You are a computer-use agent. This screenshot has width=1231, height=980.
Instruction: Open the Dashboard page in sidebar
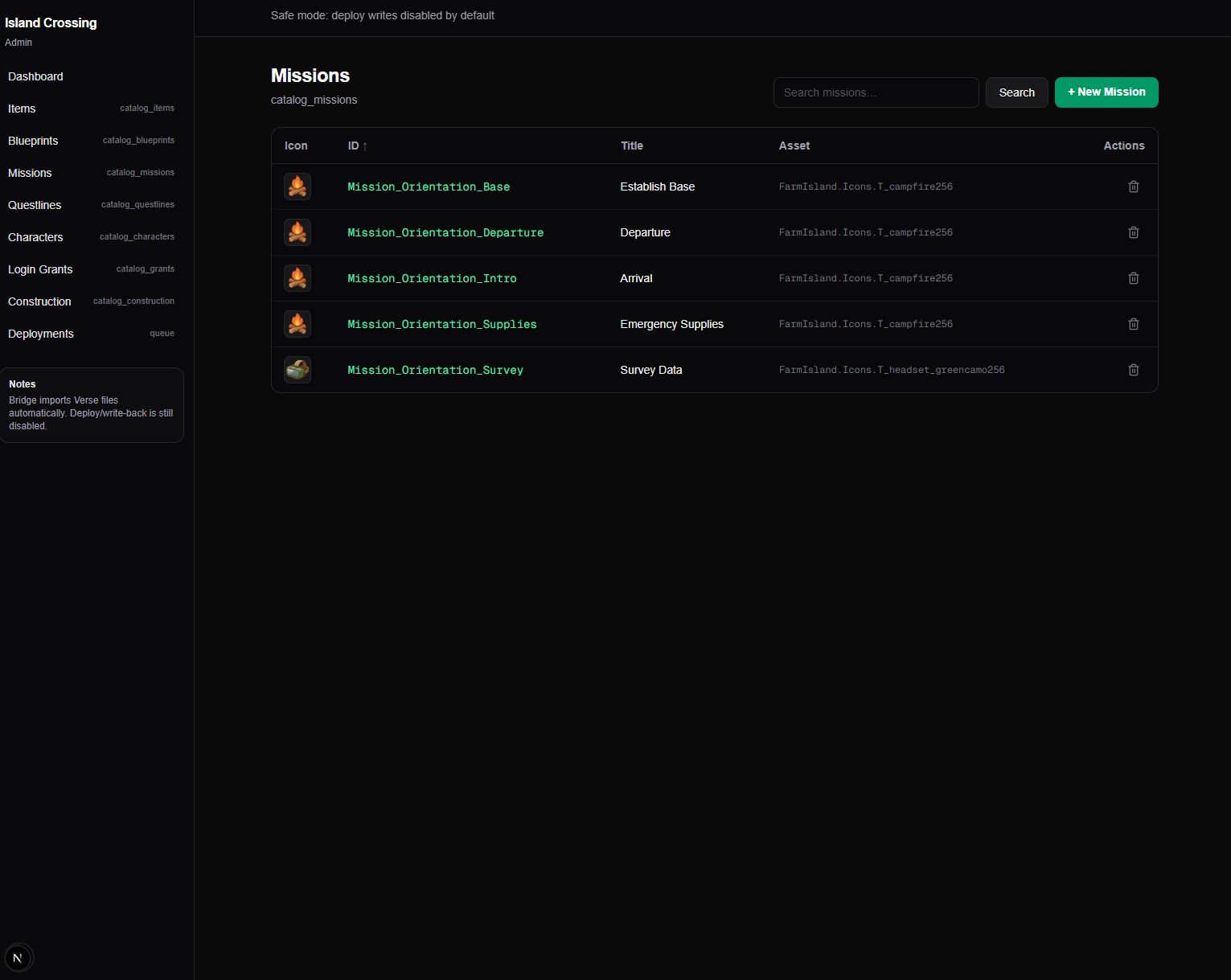35,76
